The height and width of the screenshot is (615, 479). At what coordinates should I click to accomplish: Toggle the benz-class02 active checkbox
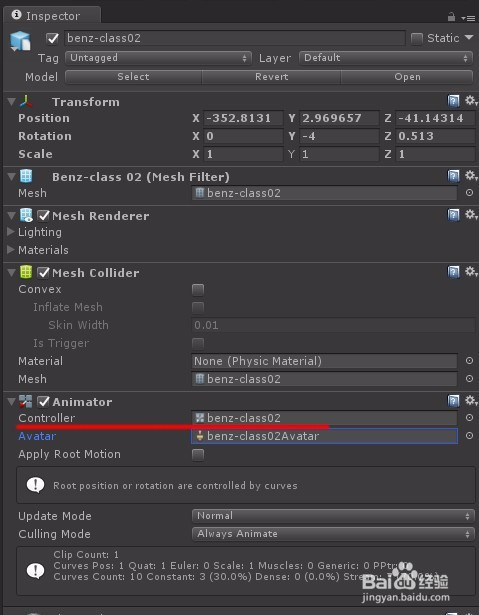52,38
